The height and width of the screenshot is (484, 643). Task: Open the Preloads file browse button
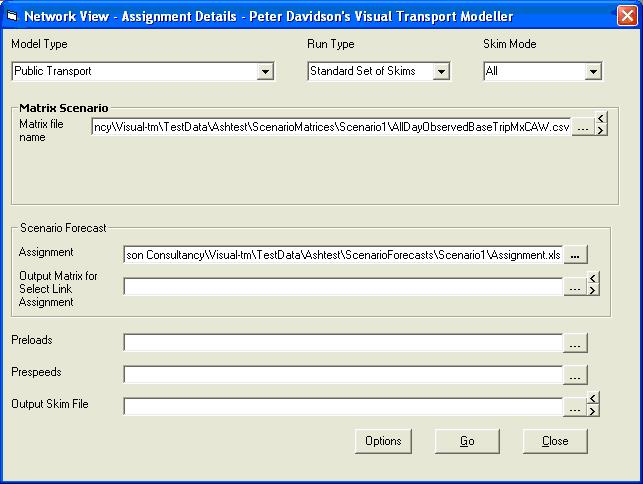pos(574,343)
